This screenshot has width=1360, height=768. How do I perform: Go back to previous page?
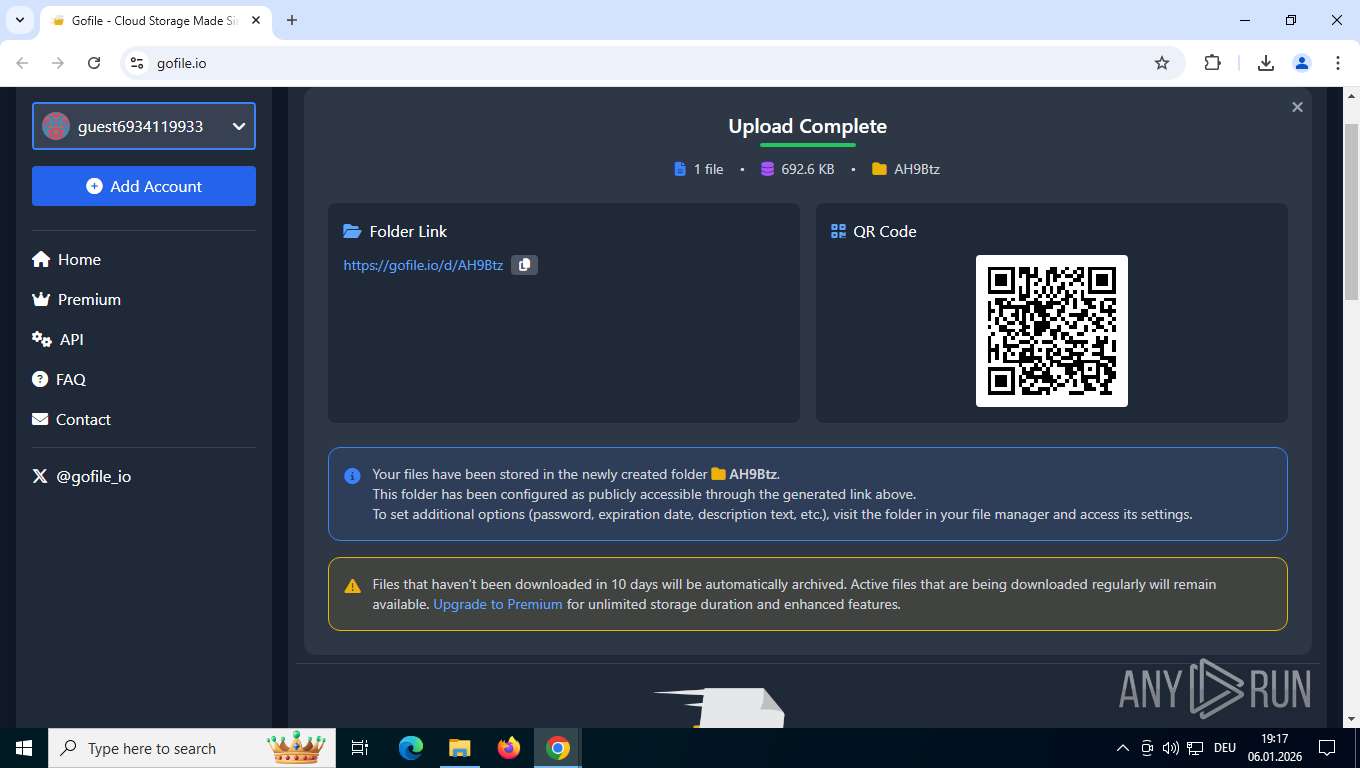(22, 63)
